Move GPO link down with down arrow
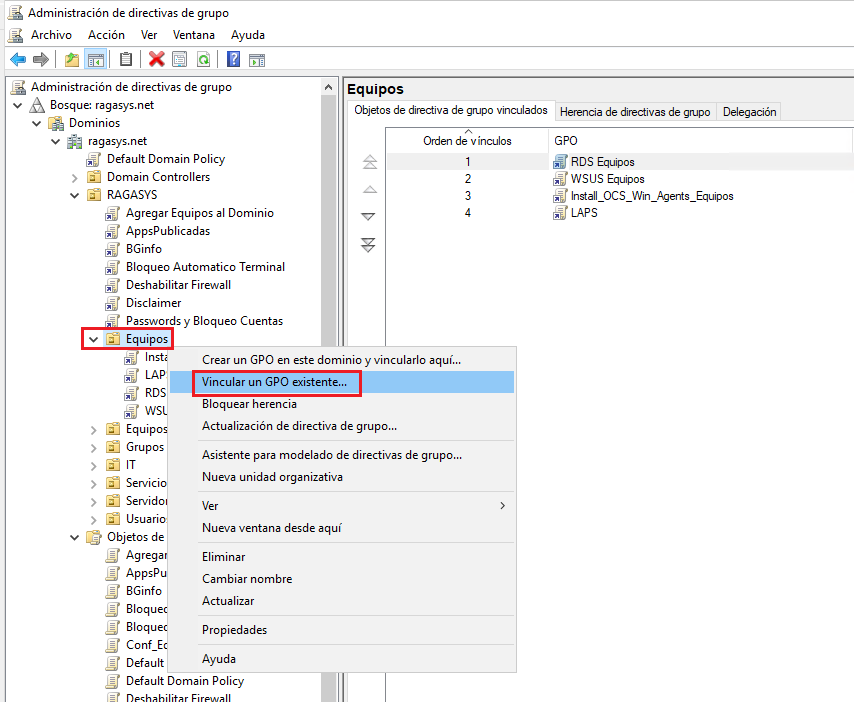The width and height of the screenshot is (854, 702). [x=368, y=216]
